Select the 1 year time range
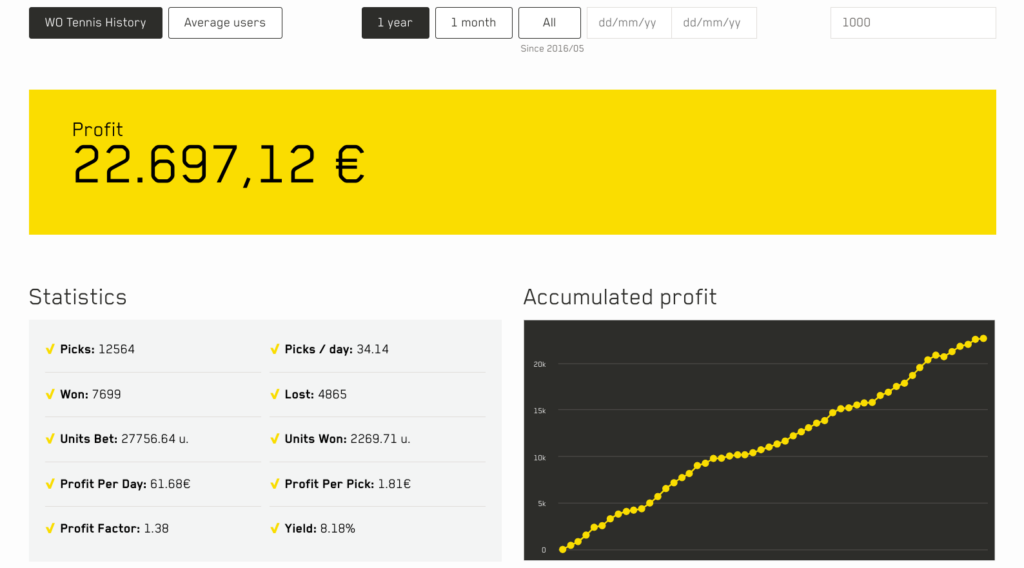1024x568 pixels. click(395, 23)
